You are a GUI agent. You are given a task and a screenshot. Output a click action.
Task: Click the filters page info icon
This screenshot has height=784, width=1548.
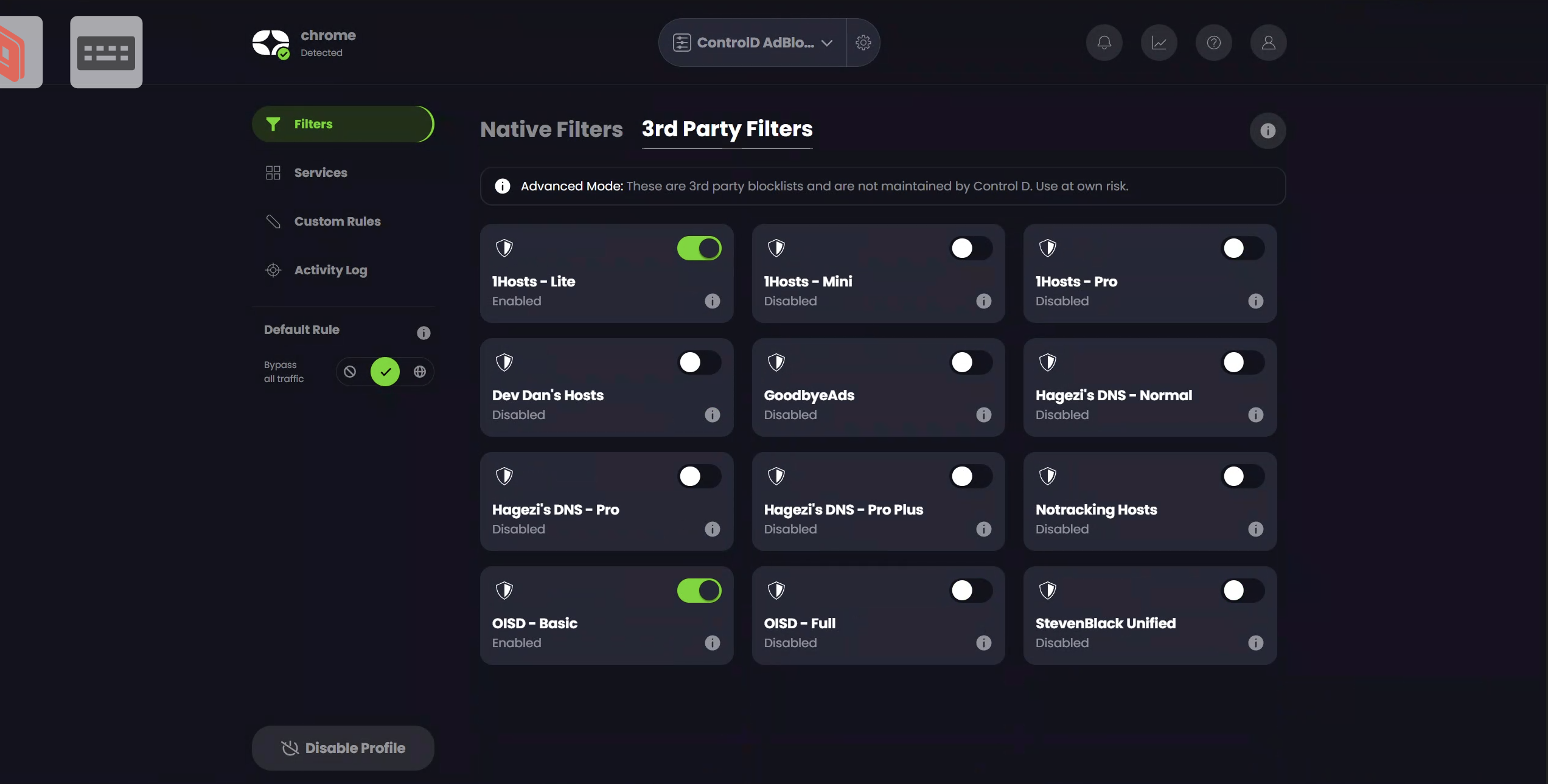(1267, 131)
